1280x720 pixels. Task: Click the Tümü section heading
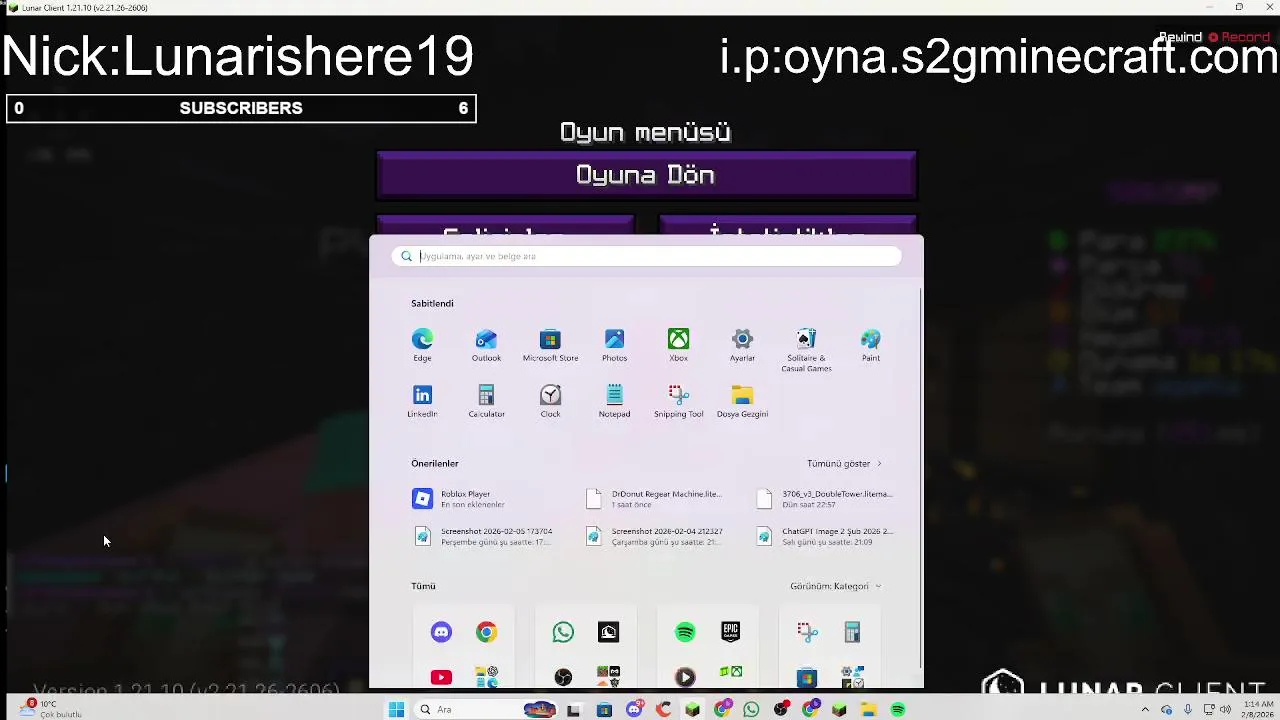tap(423, 586)
